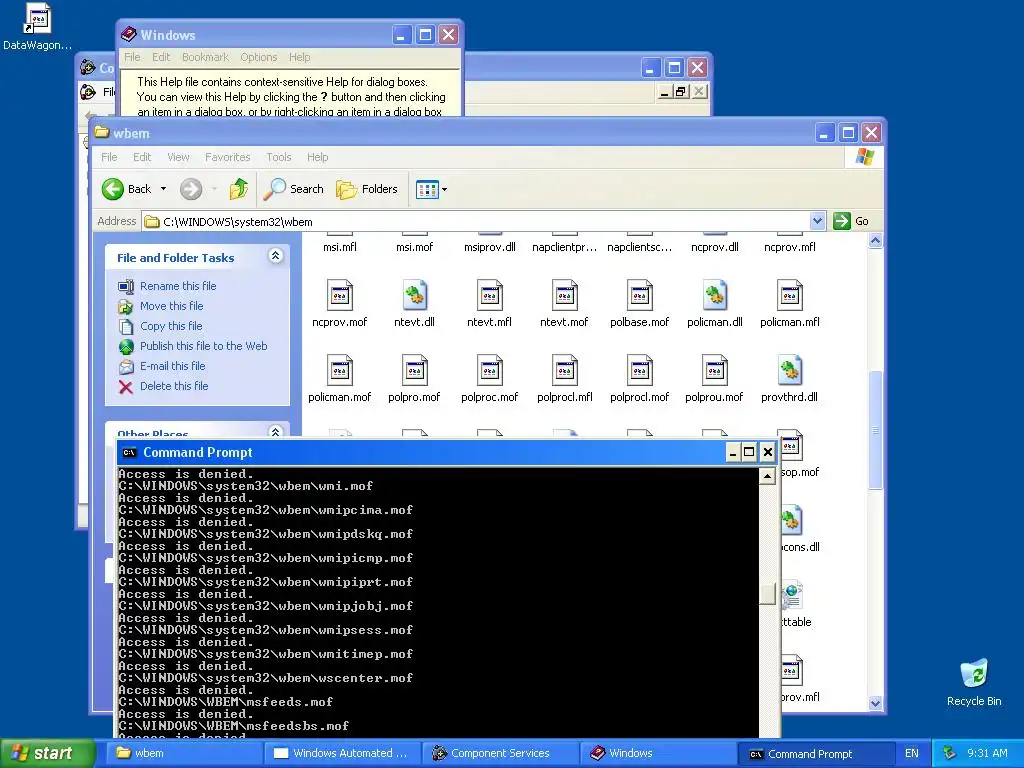Expand the Address bar dropdown list

pos(817,221)
